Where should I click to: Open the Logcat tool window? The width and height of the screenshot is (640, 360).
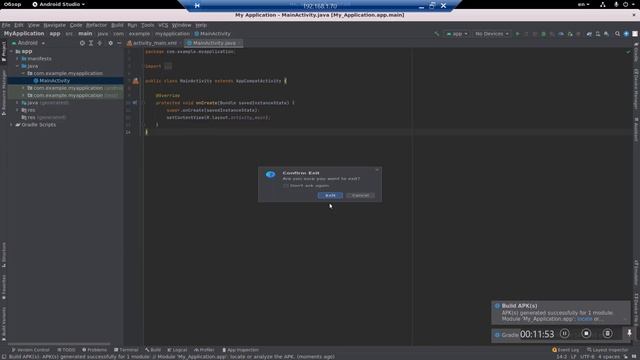coord(177,350)
